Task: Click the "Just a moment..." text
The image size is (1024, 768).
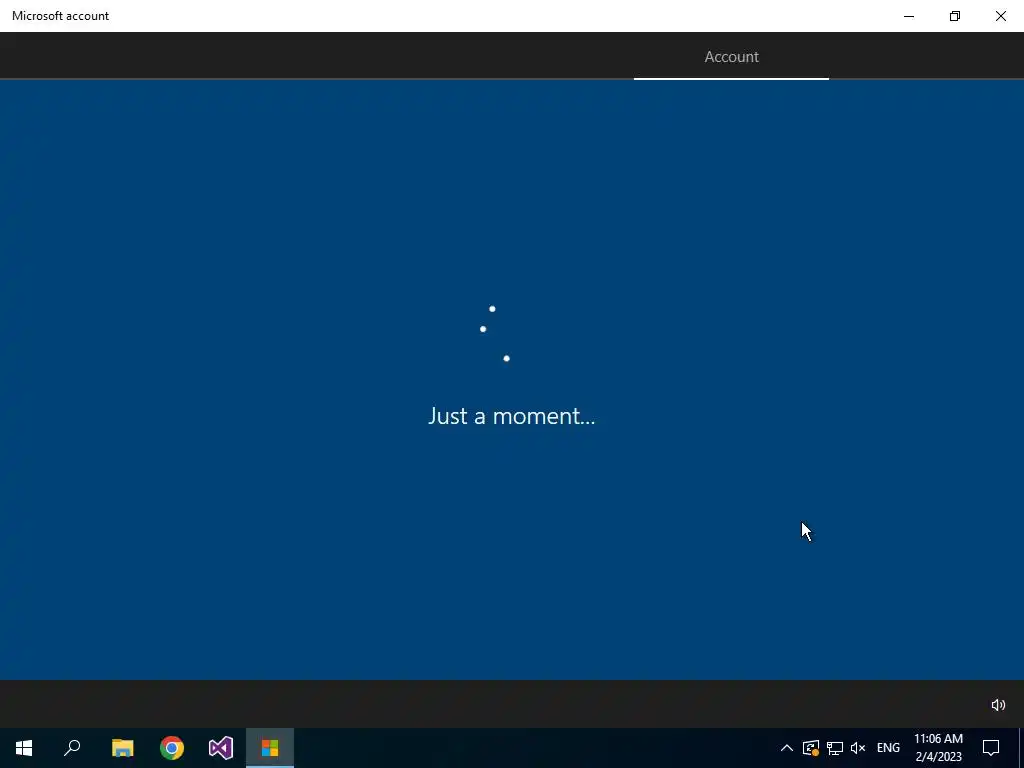Action: pyautogui.click(x=511, y=416)
